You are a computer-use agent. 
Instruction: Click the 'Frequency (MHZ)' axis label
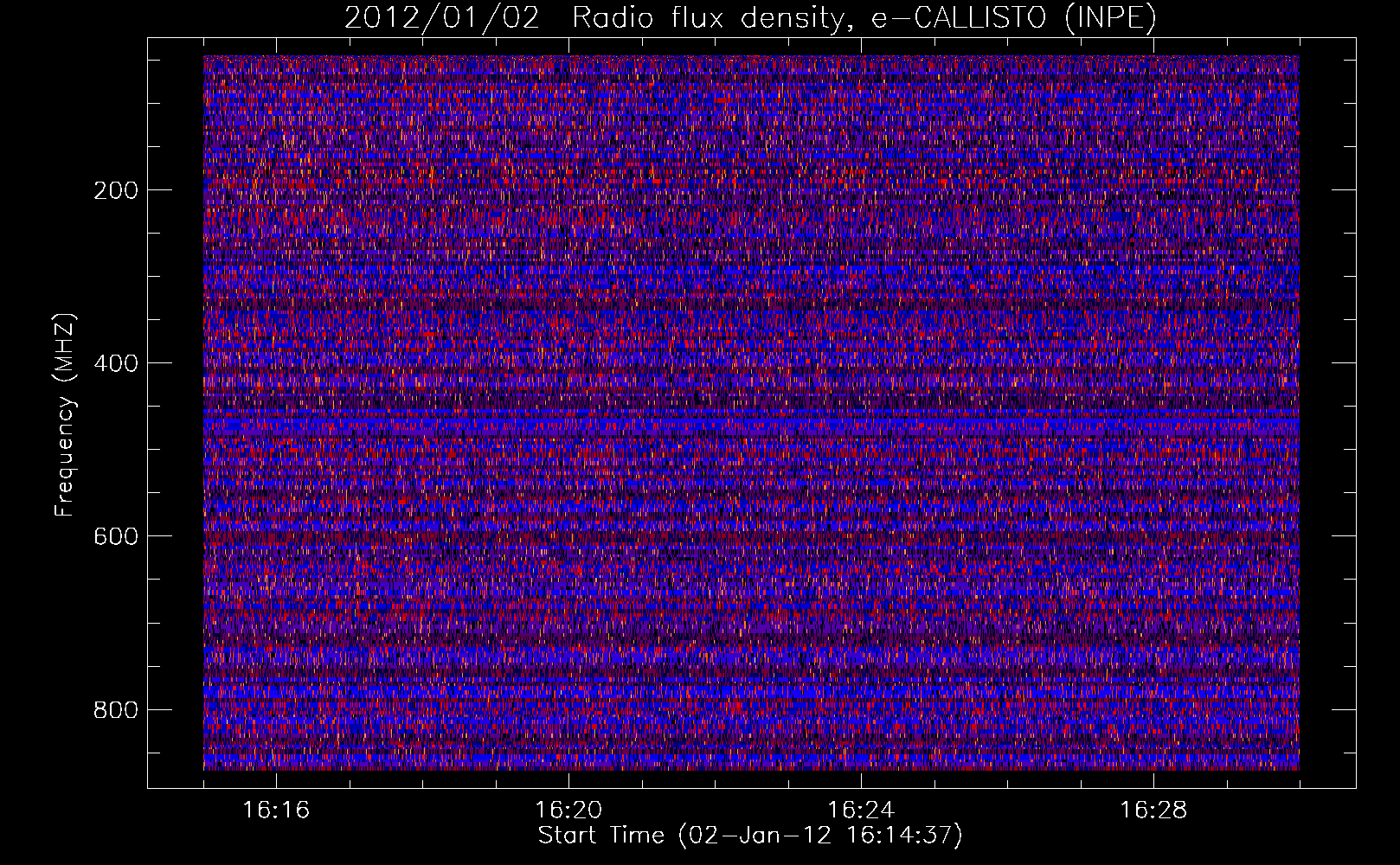coord(65,414)
